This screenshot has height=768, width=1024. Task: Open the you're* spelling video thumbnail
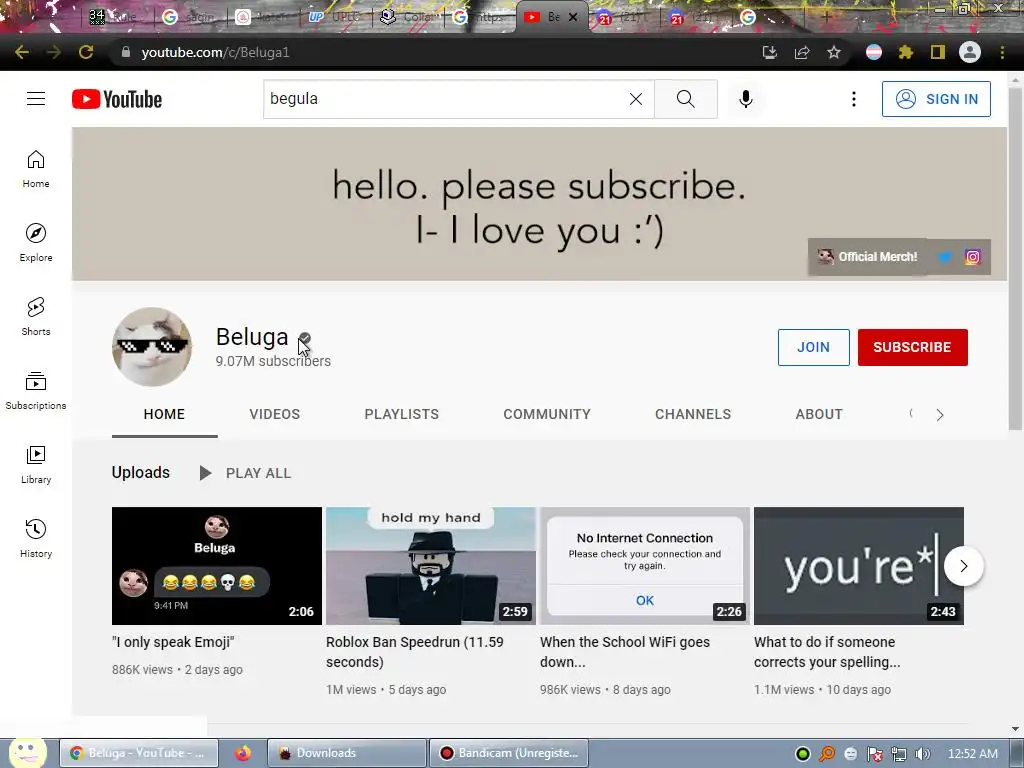click(859, 566)
